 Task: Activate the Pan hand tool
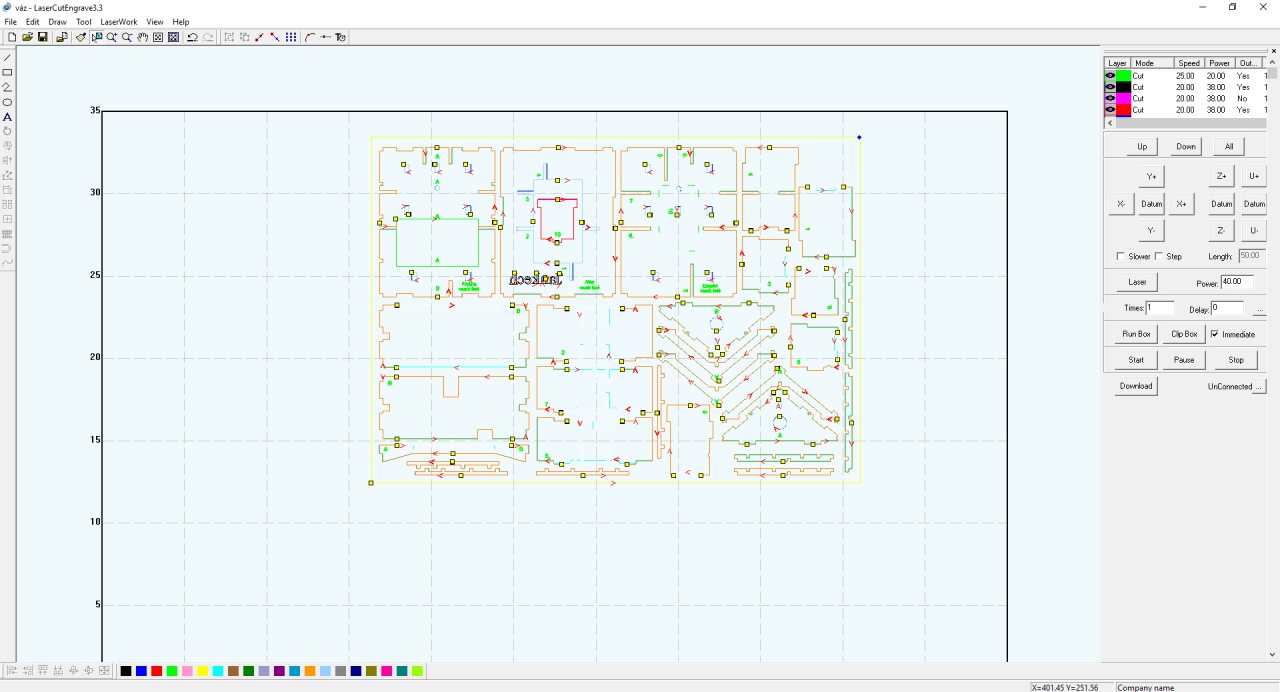(143, 37)
